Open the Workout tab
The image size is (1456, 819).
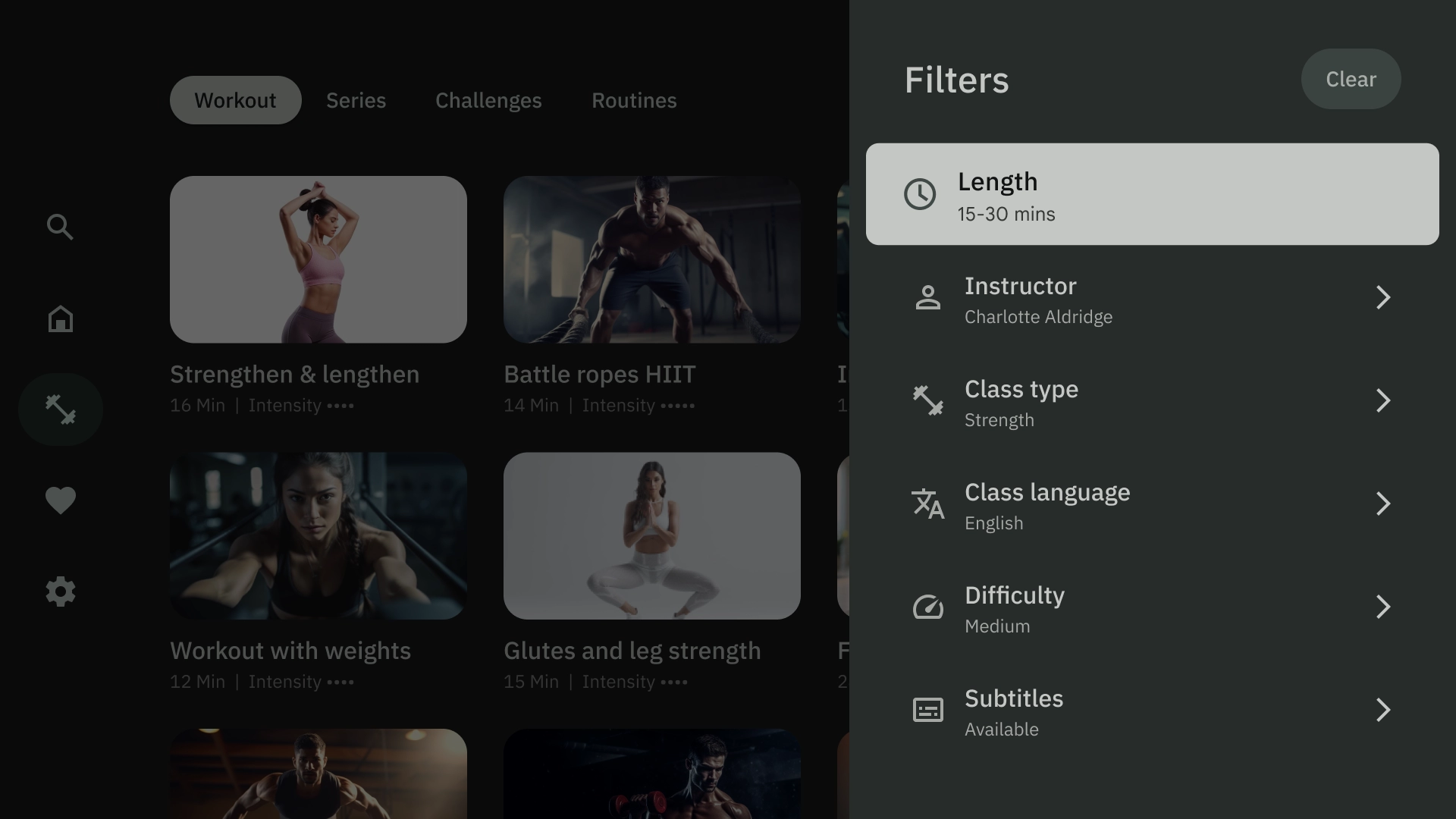(235, 99)
